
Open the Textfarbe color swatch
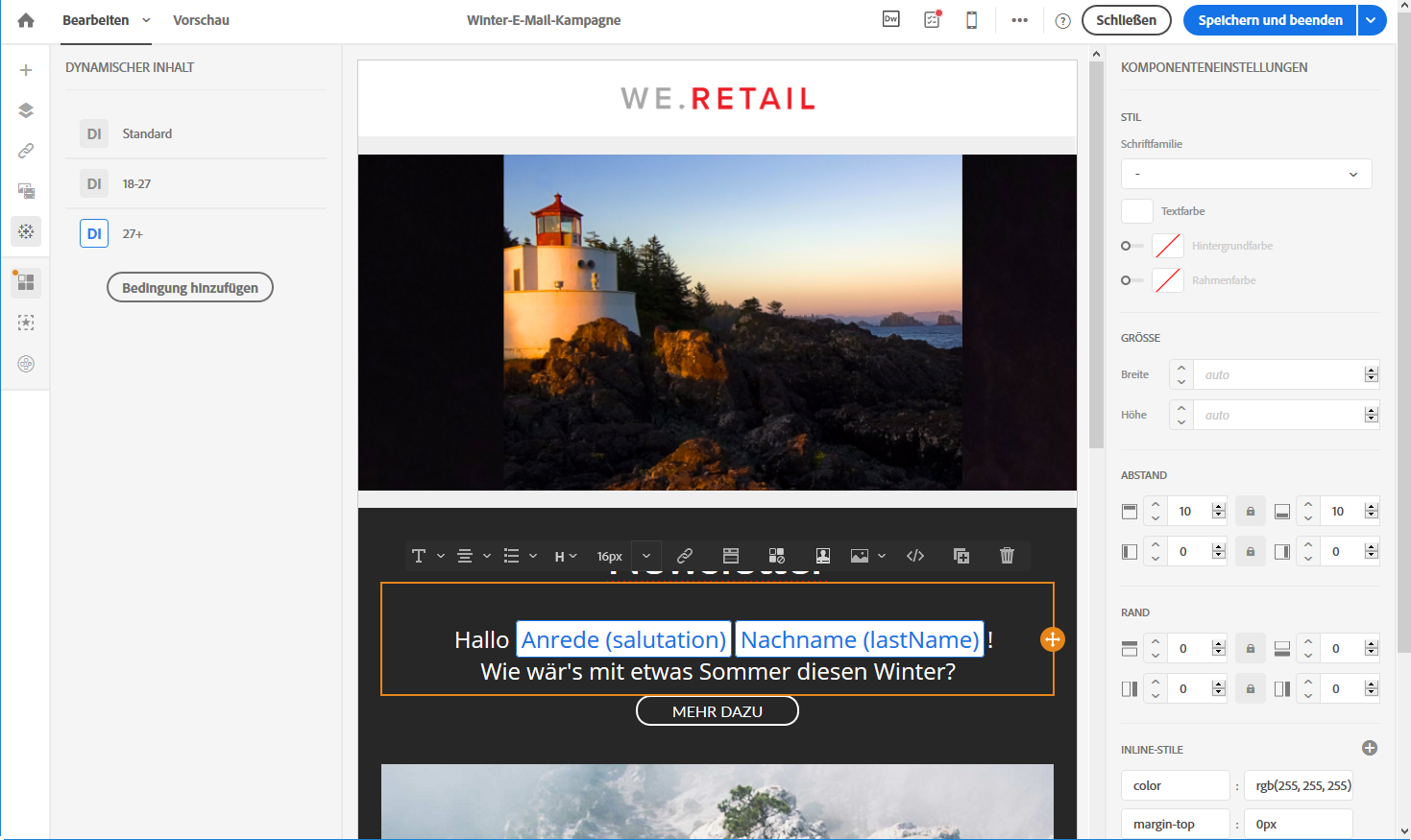pyautogui.click(x=1137, y=211)
